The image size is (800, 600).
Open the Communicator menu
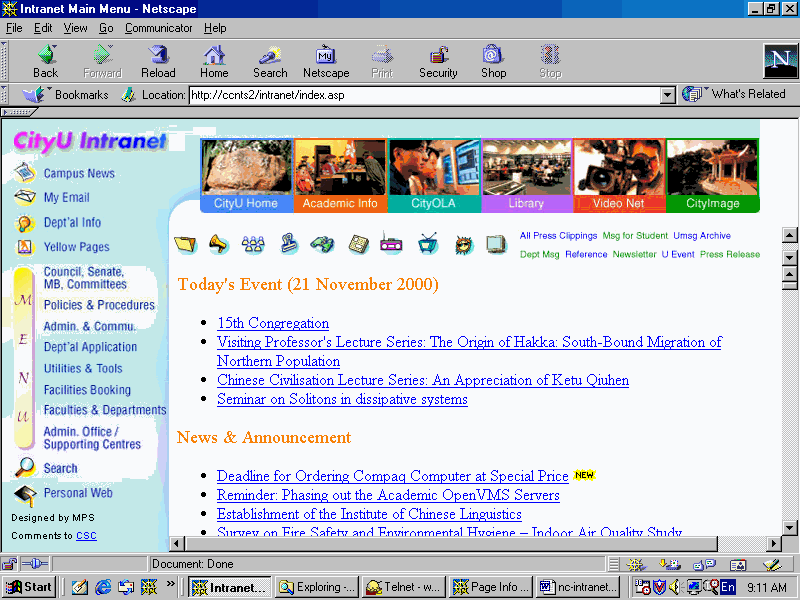coord(158,28)
